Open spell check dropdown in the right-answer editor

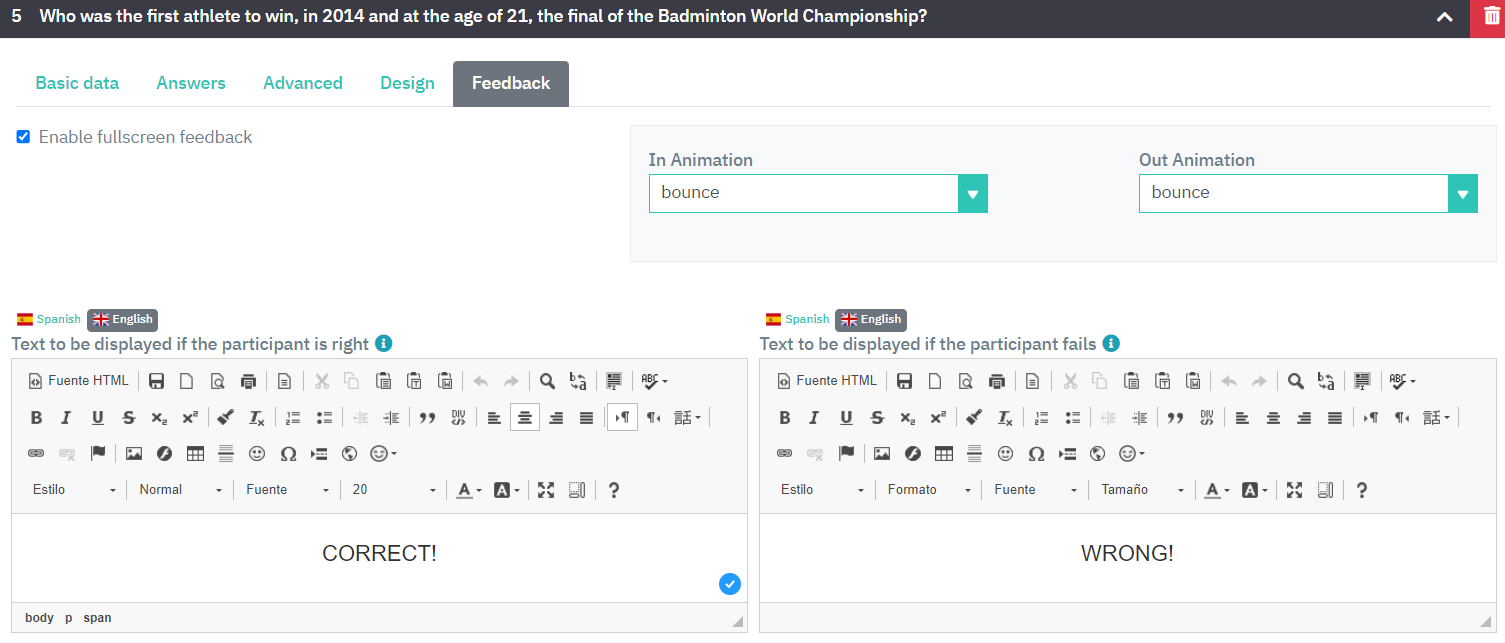pos(654,381)
